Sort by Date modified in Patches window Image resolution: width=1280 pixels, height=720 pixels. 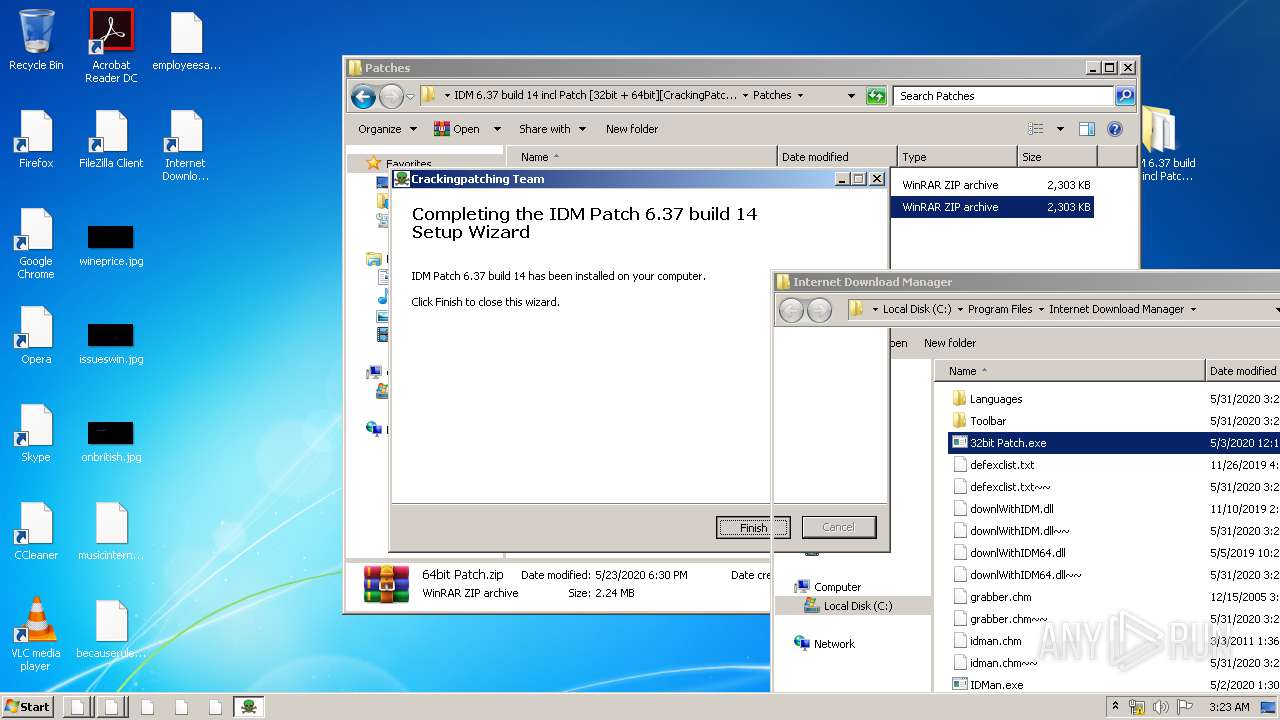point(836,157)
